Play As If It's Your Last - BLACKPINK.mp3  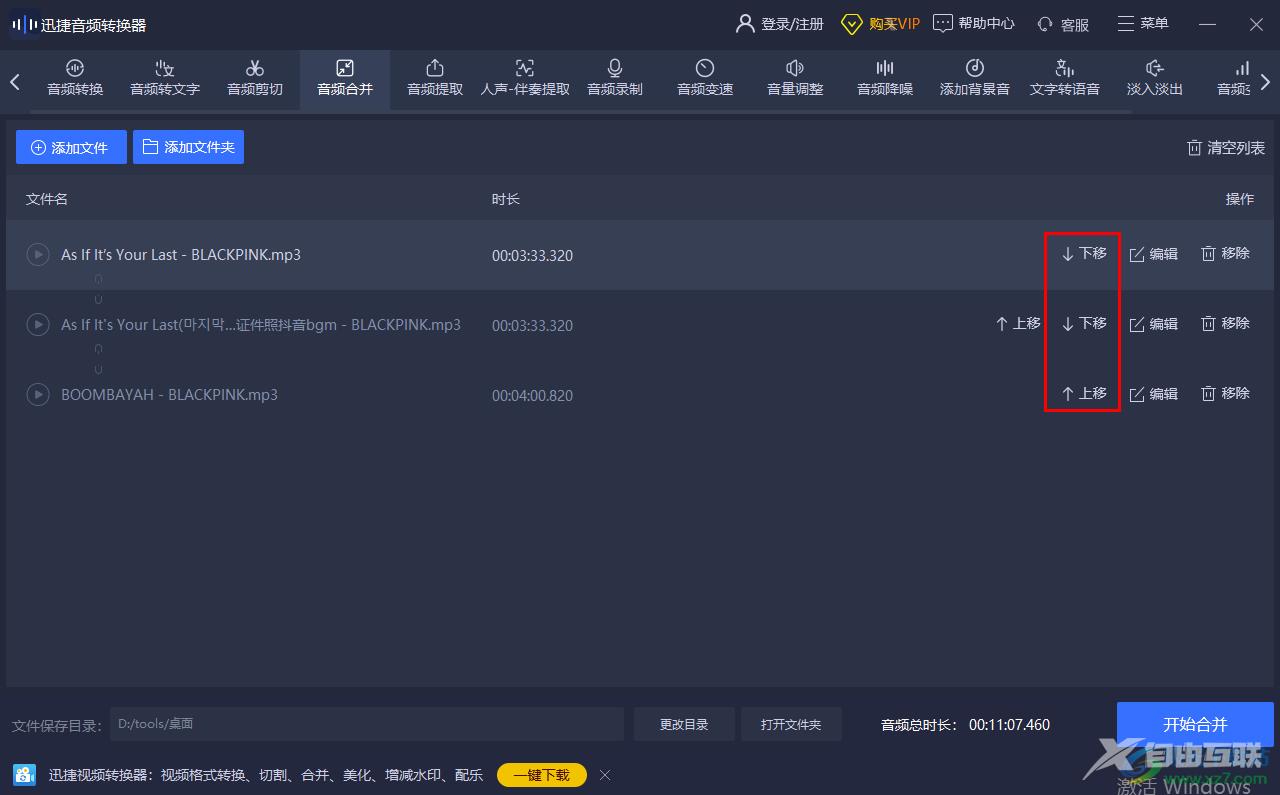click(37, 255)
